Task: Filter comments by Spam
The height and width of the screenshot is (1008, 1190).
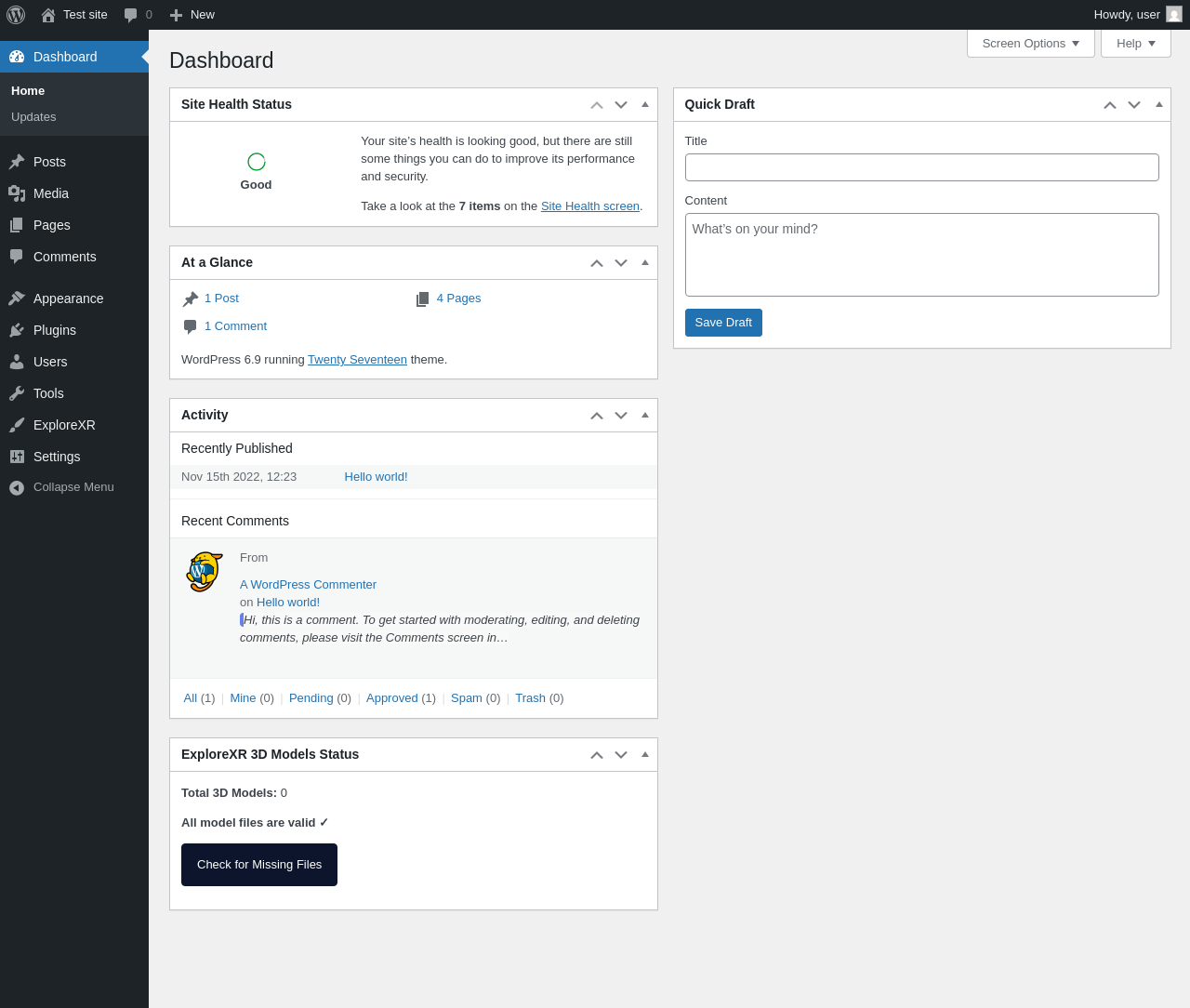Action: [x=467, y=698]
